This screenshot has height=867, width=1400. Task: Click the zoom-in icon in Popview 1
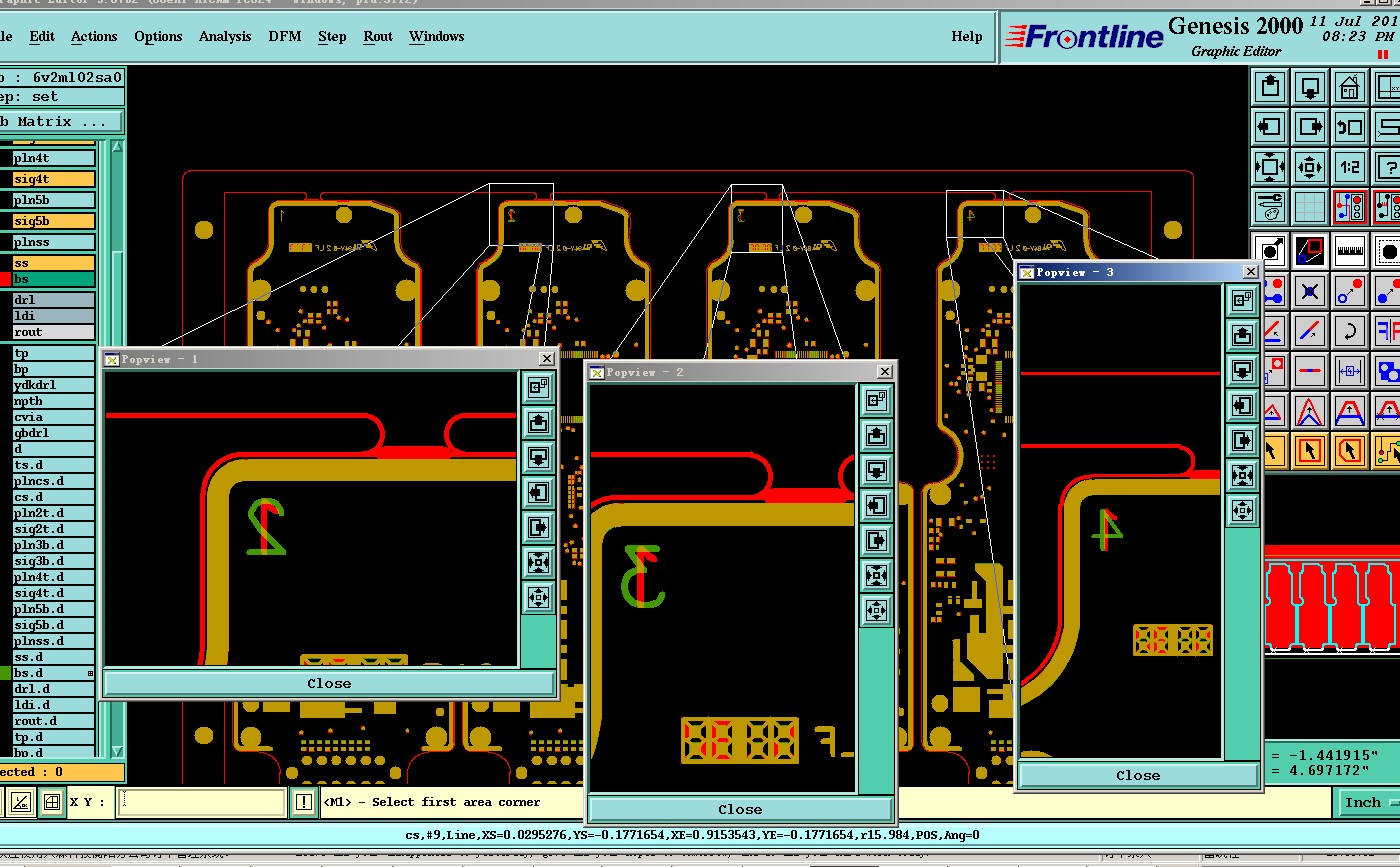coord(538,562)
